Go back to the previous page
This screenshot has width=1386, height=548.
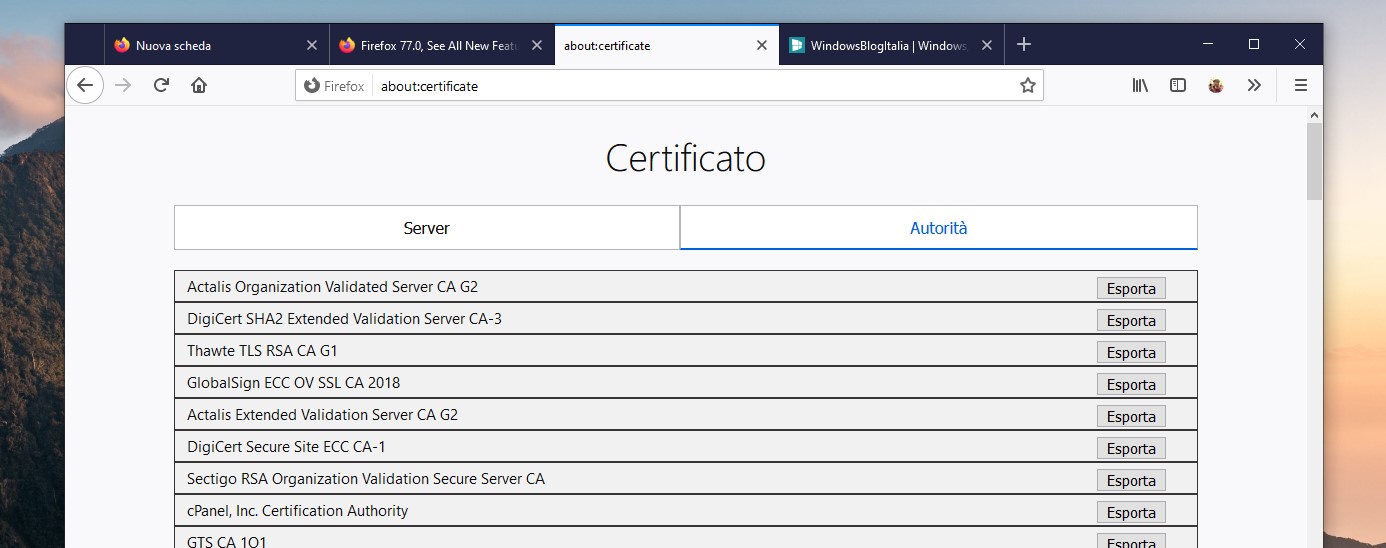pos(85,86)
